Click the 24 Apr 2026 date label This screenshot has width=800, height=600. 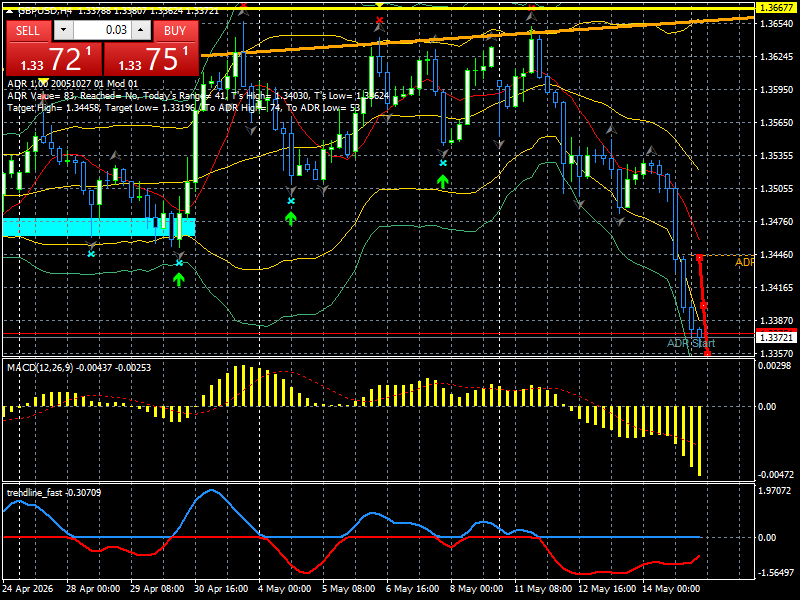click(x=28, y=588)
